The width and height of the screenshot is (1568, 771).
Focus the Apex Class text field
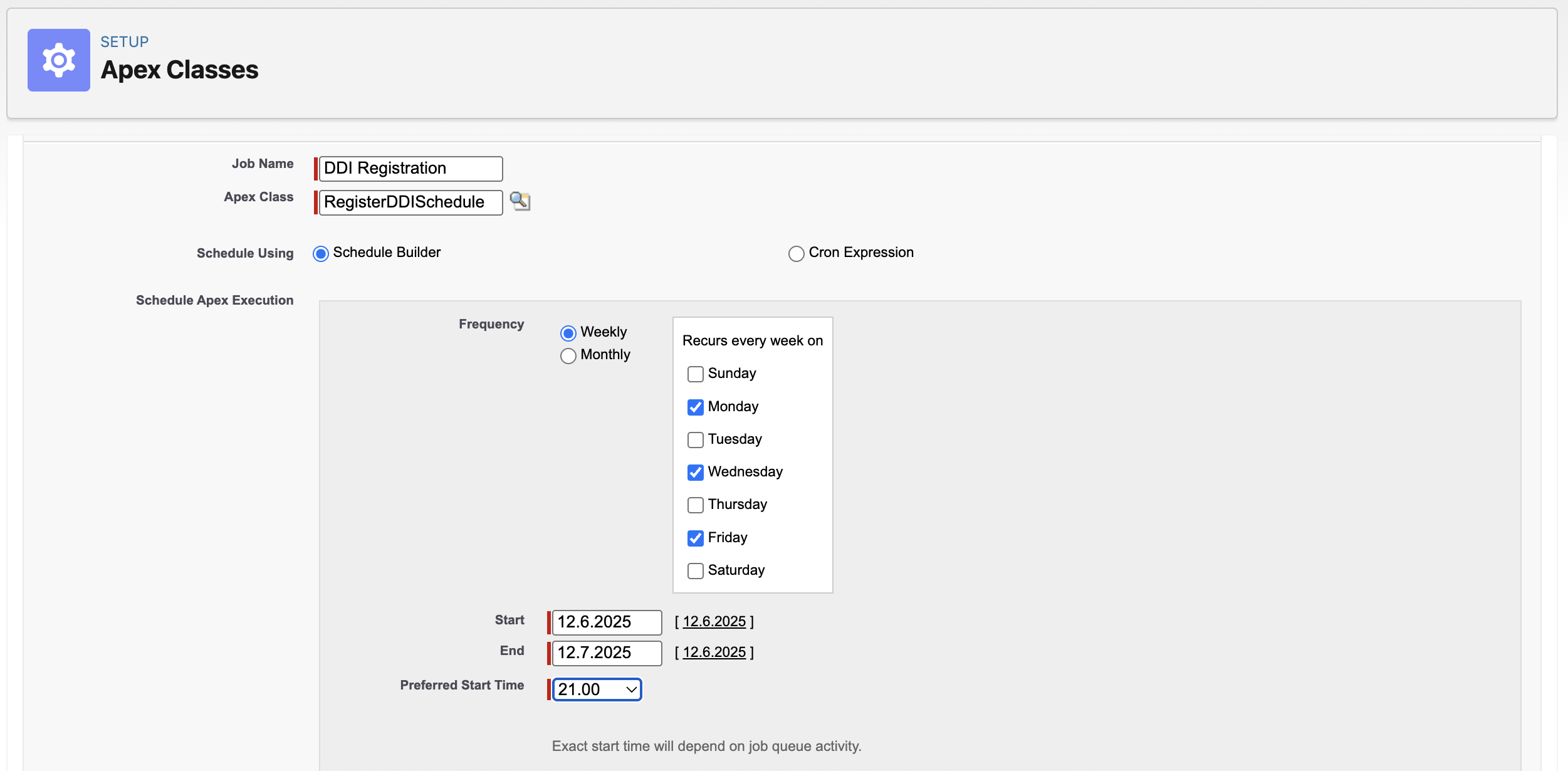(410, 202)
